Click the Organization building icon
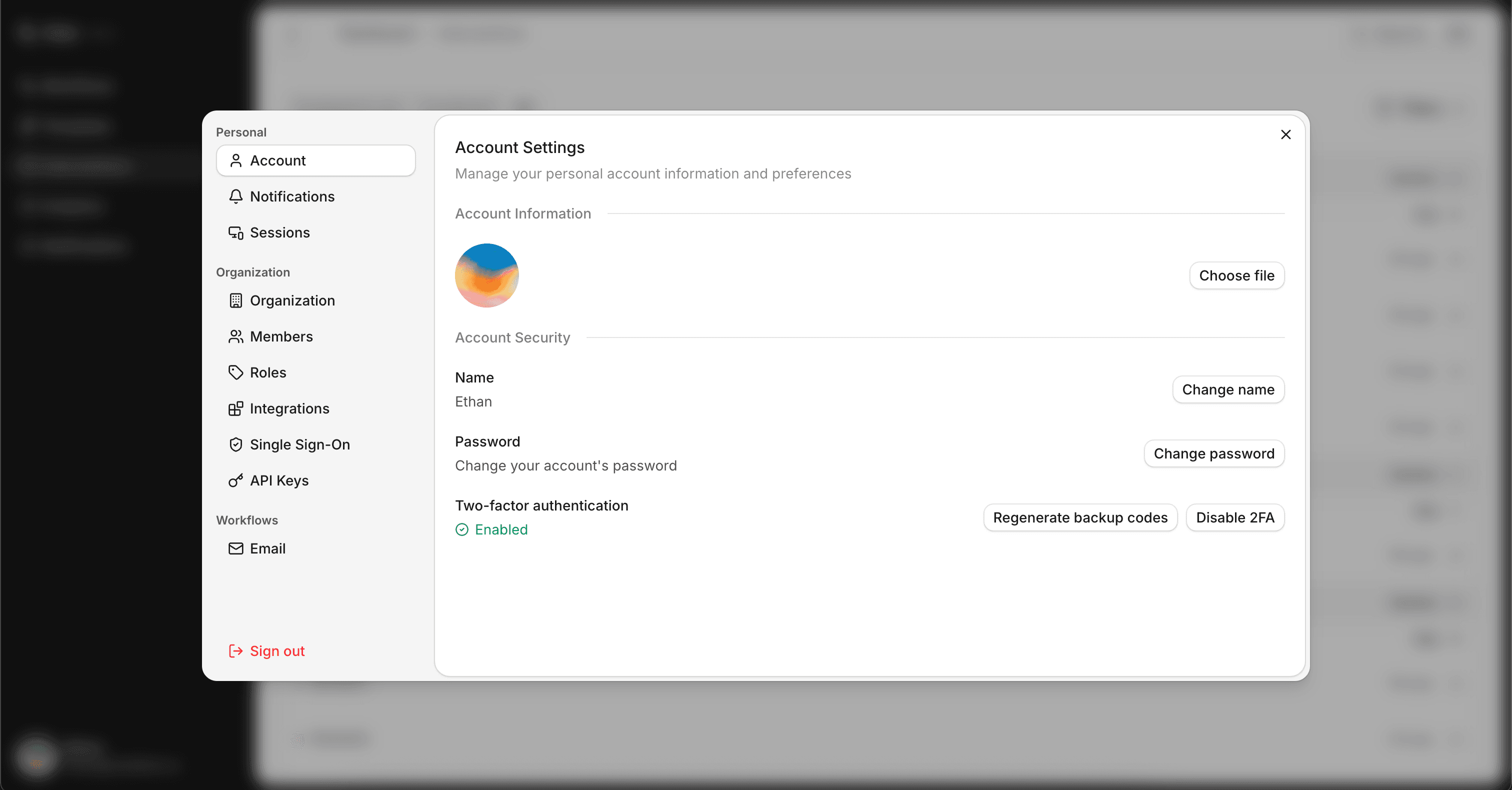Viewport: 1512px width, 790px height. click(236, 300)
